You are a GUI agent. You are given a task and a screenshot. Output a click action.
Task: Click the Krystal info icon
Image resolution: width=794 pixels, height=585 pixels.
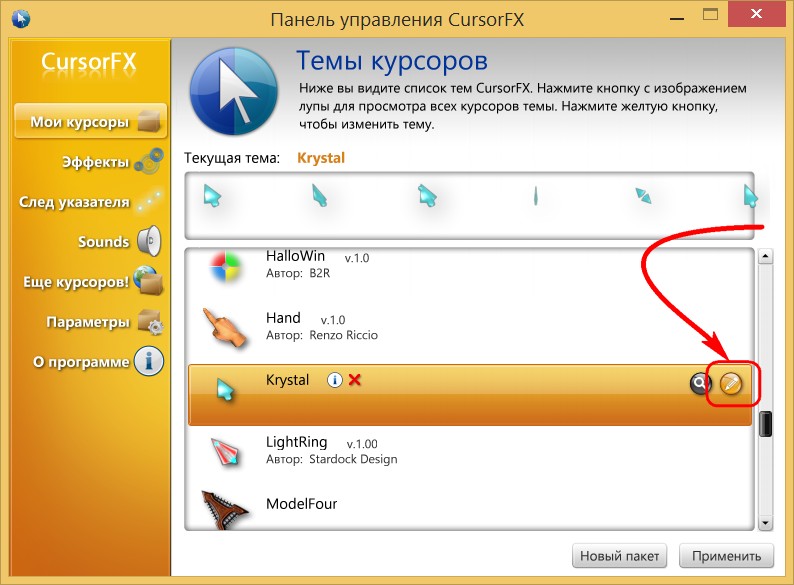pos(334,379)
